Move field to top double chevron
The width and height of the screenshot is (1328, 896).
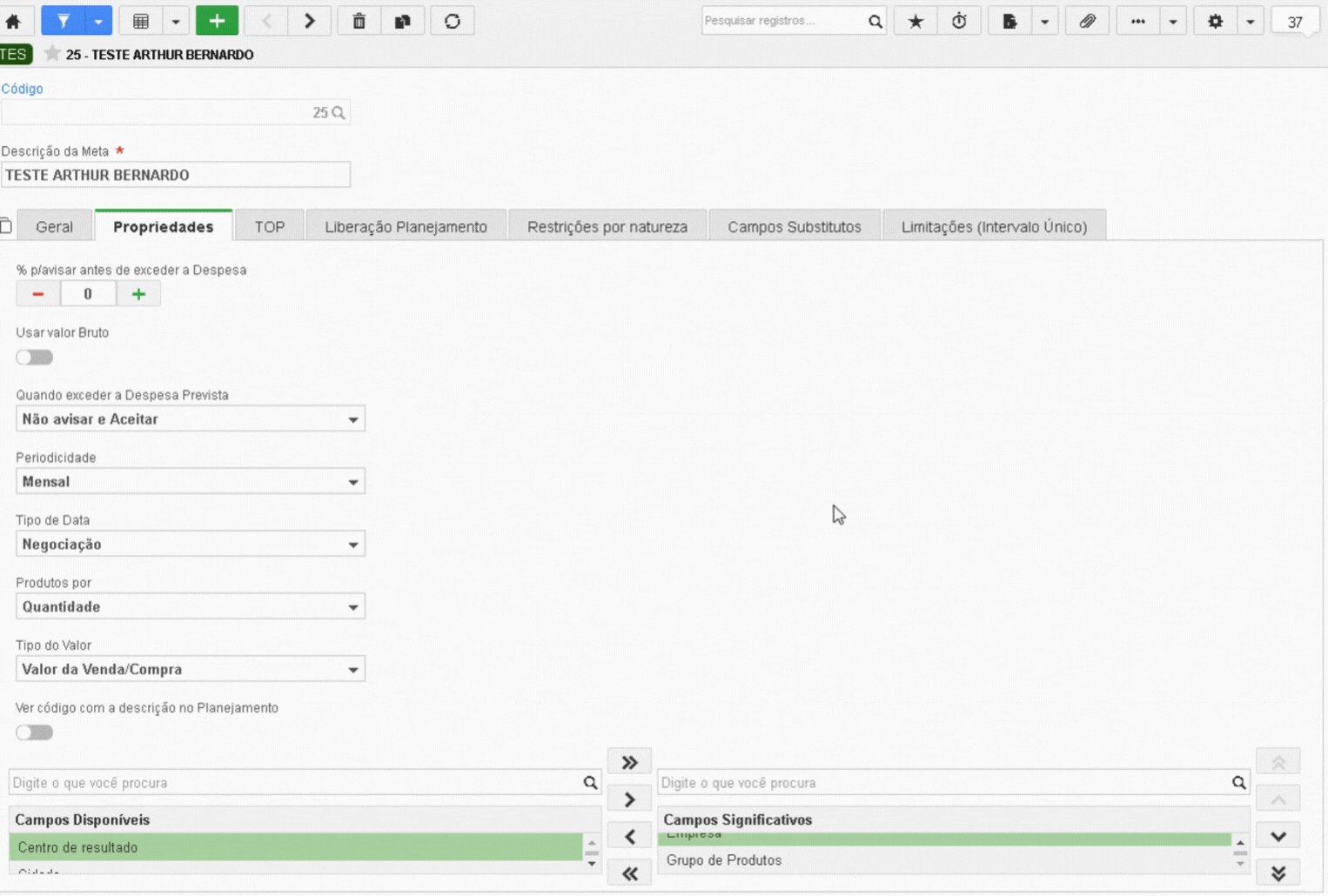[x=1278, y=762]
